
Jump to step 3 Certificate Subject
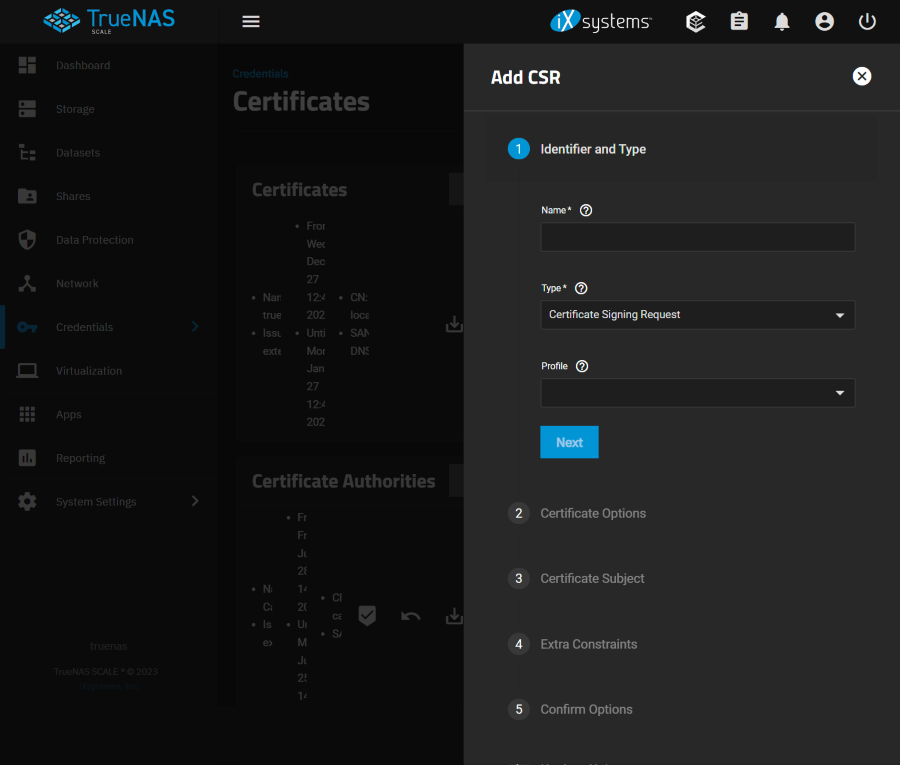[x=592, y=578]
